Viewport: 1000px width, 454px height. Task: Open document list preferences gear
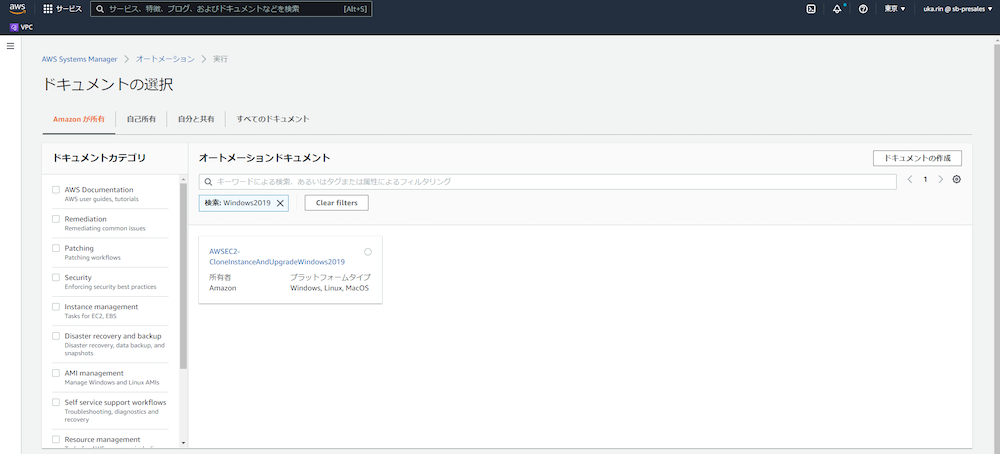pos(956,180)
